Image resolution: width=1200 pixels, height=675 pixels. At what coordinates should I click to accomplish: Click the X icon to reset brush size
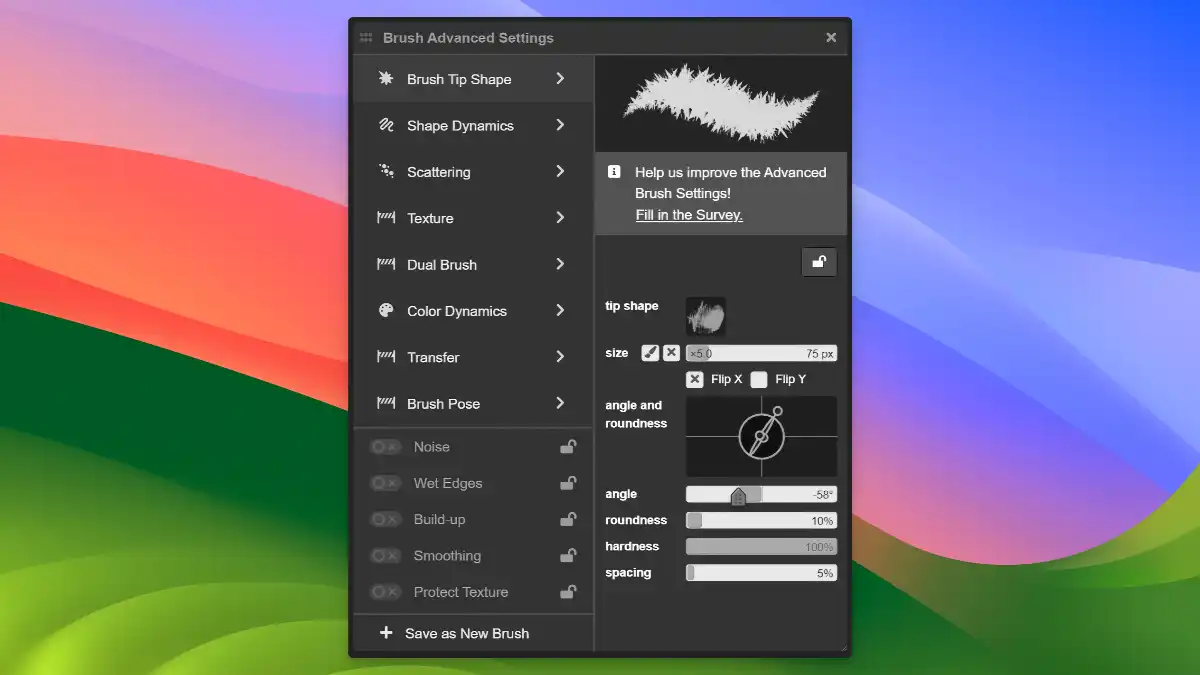tap(671, 352)
